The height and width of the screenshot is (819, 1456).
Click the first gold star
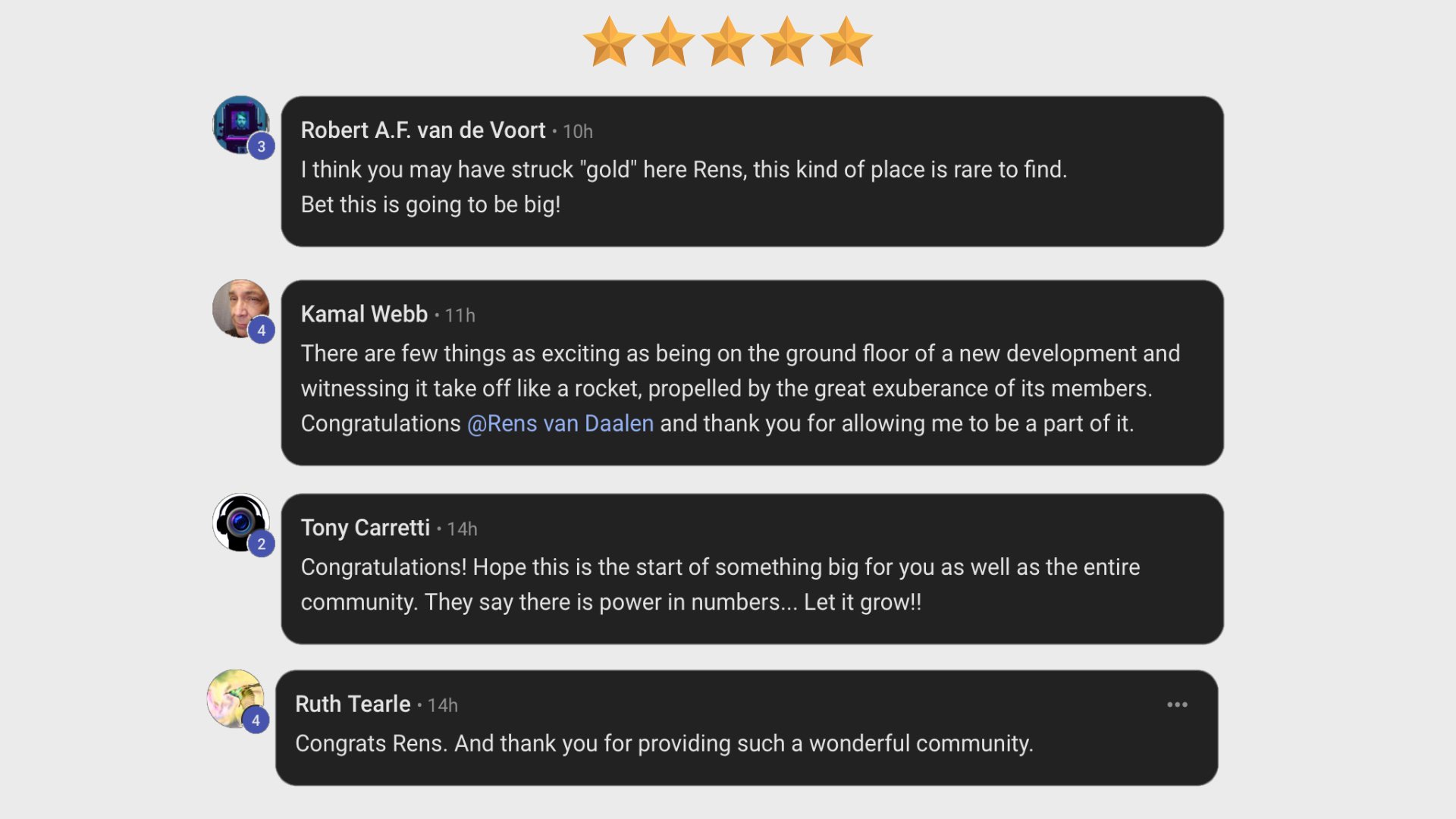coord(609,42)
